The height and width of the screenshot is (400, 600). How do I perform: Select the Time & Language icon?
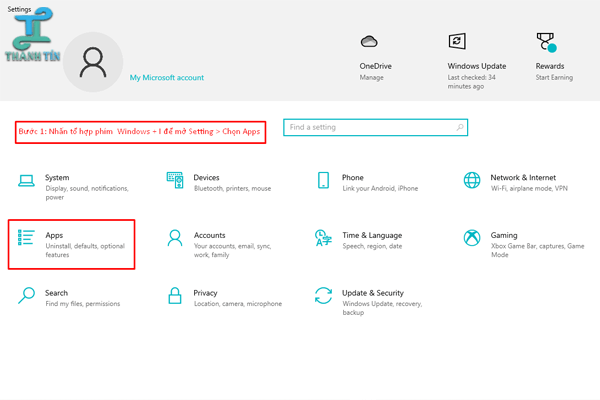point(323,238)
